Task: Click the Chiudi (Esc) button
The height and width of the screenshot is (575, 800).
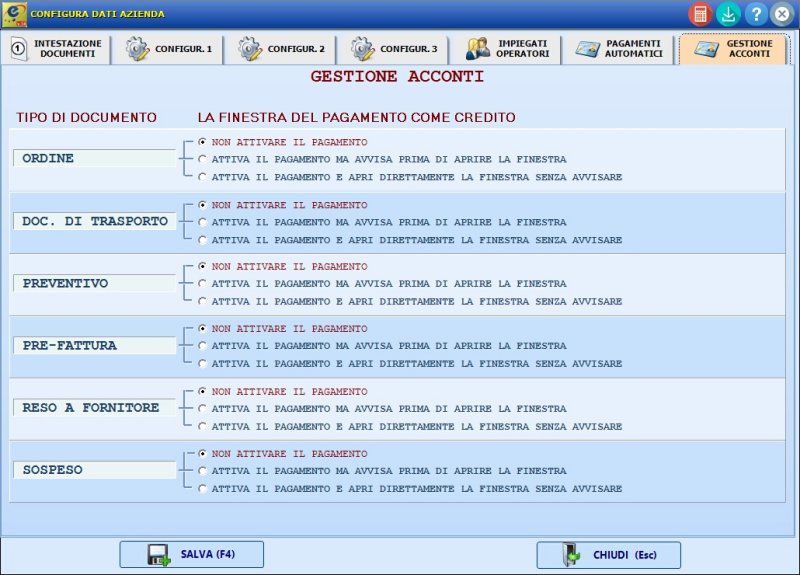Action: pos(609,555)
